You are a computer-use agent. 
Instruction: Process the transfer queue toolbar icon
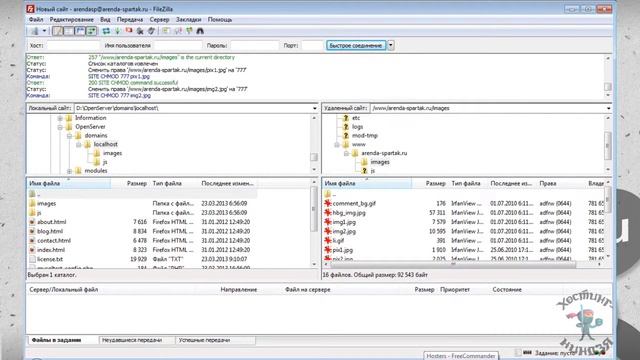tap(118, 31)
